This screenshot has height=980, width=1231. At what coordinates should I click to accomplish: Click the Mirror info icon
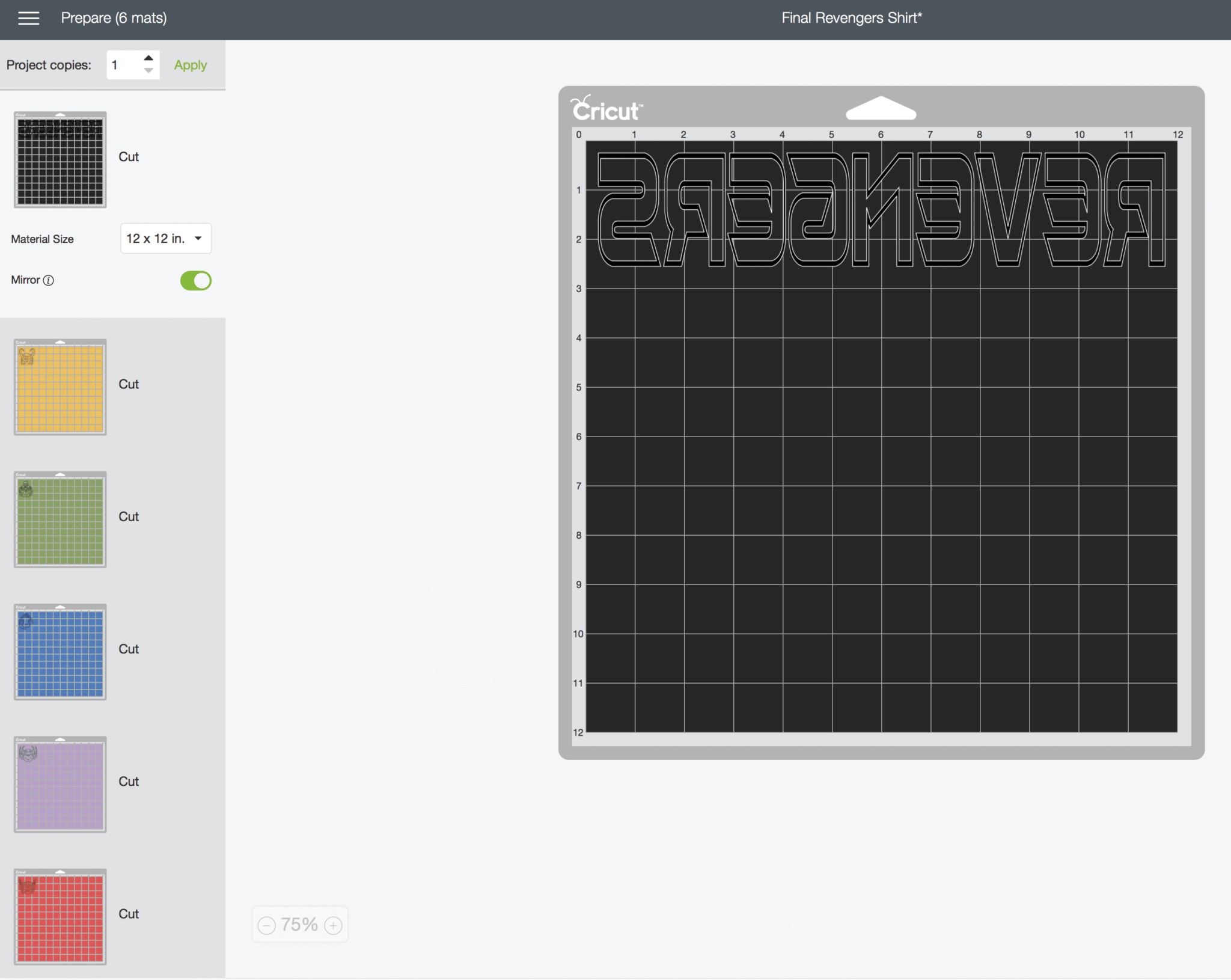click(49, 280)
